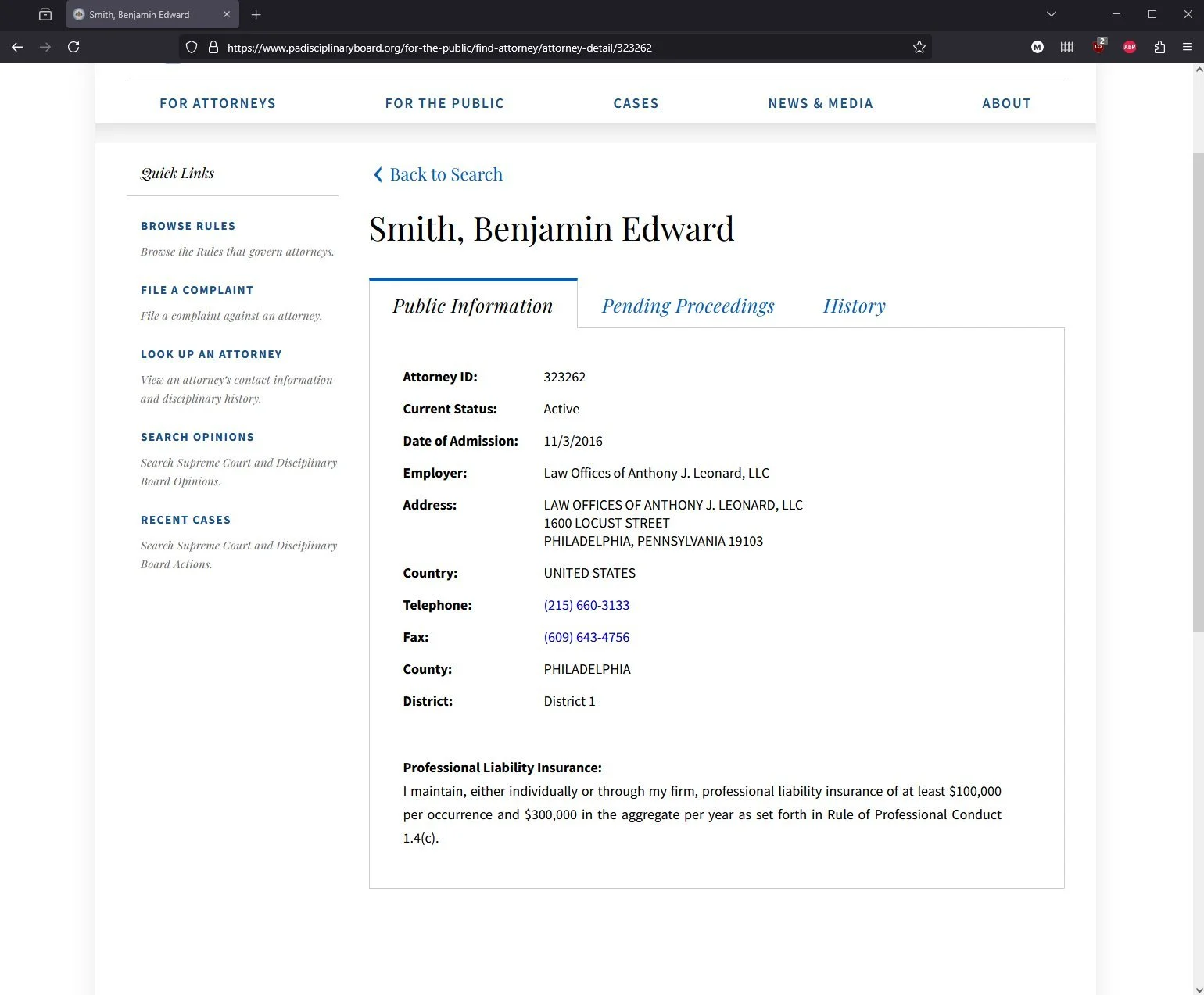This screenshot has height=995, width=1204.
Task: Switch to the Public Information tab
Action: pos(473,305)
